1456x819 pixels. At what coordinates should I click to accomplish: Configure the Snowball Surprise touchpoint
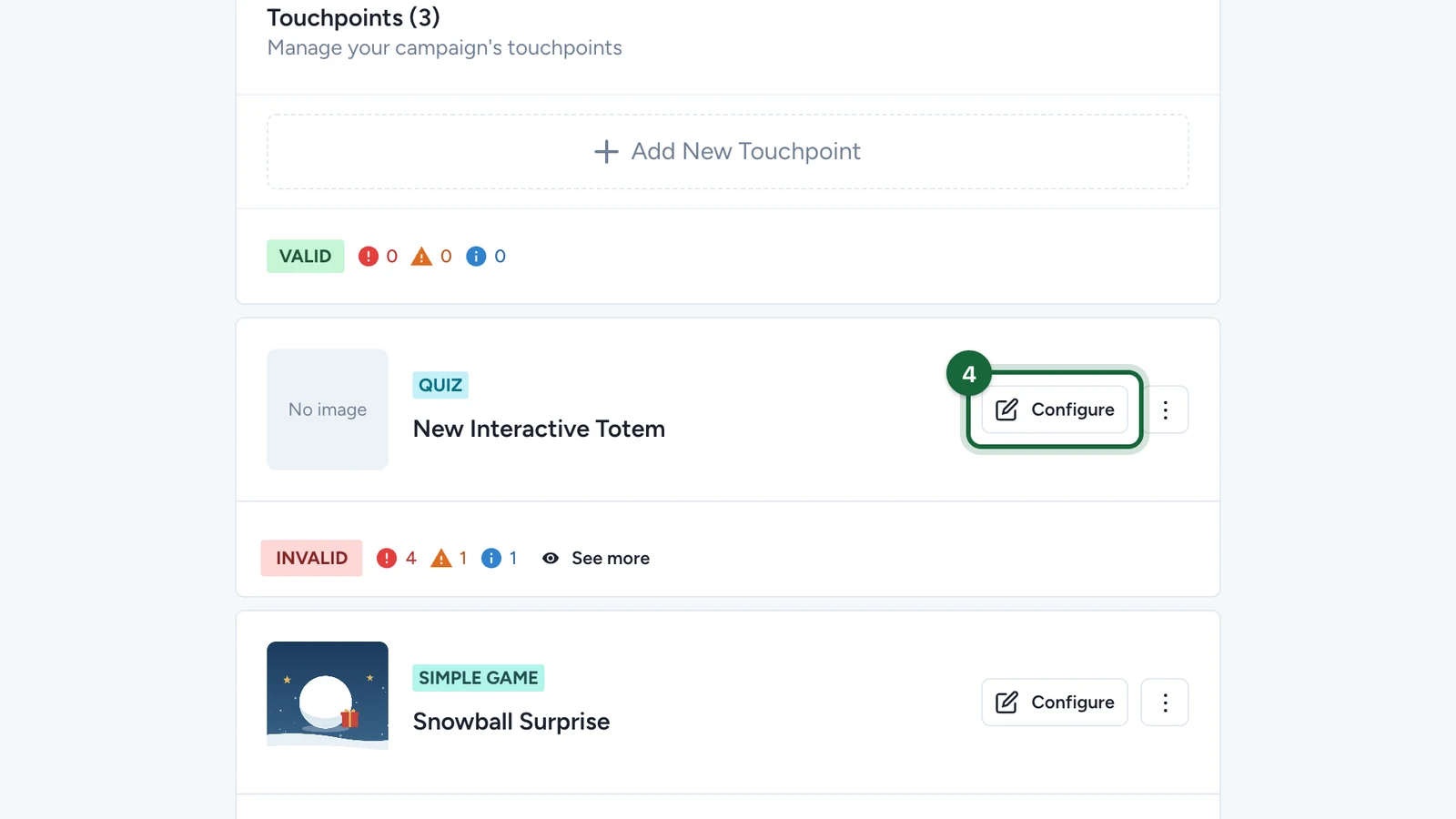pyautogui.click(x=1054, y=703)
